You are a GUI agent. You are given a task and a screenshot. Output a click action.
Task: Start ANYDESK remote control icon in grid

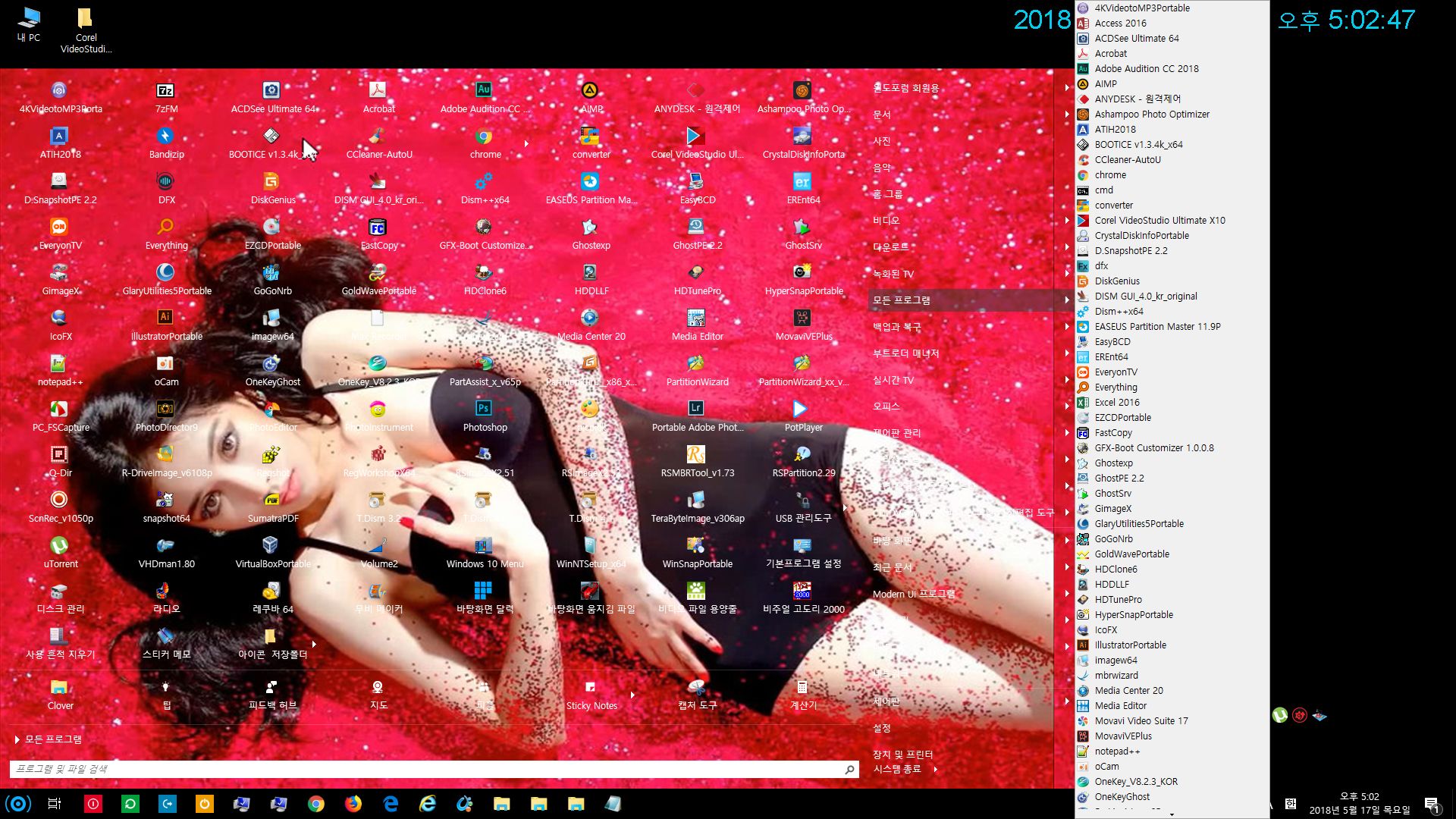697,98
